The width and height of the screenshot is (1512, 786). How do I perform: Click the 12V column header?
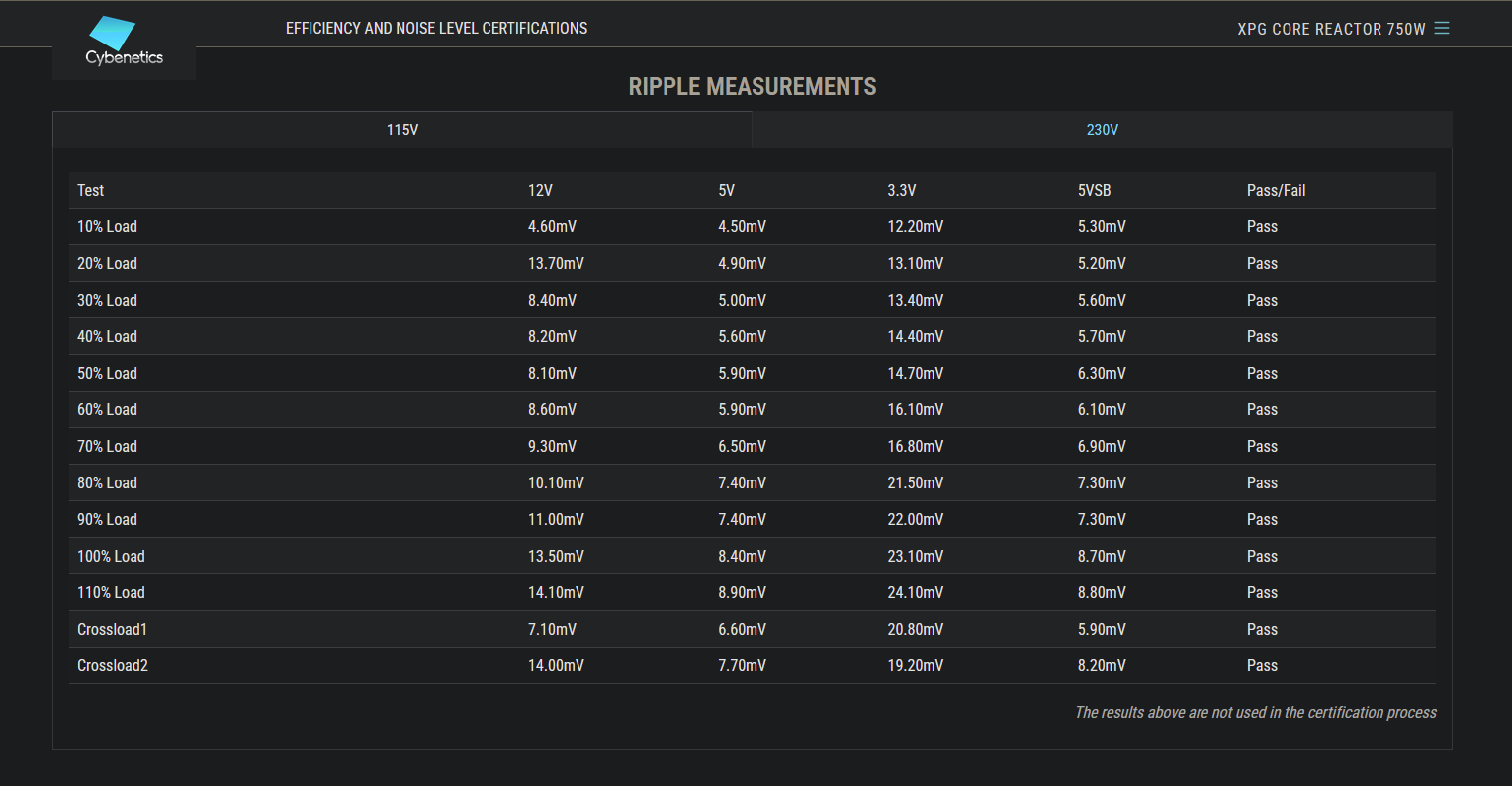coord(540,190)
